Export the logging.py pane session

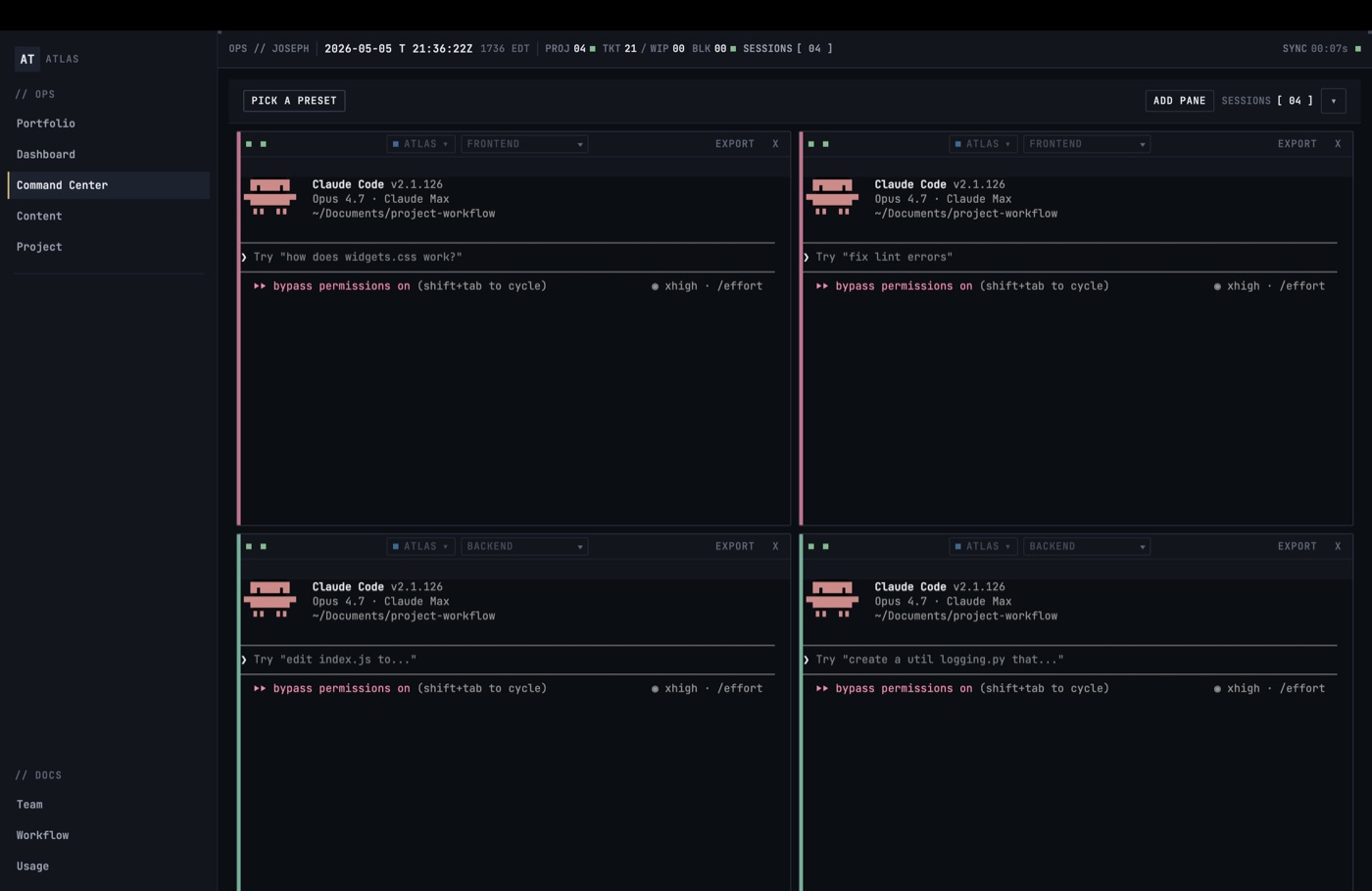pos(1298,547)
